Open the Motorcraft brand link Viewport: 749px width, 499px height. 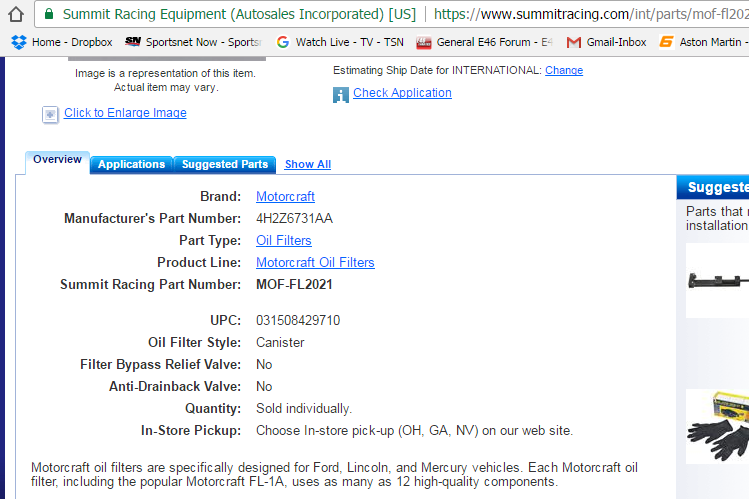click(x=285, y=196)
